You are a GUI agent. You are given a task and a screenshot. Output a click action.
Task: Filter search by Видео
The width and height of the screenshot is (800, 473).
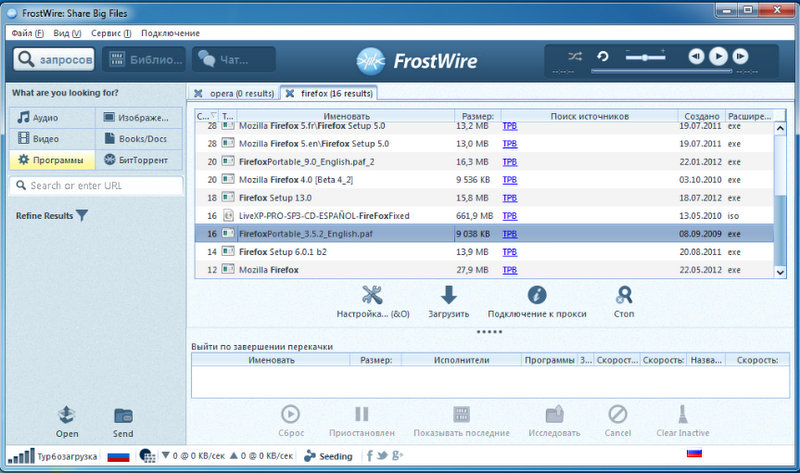(x=52, y=139)
